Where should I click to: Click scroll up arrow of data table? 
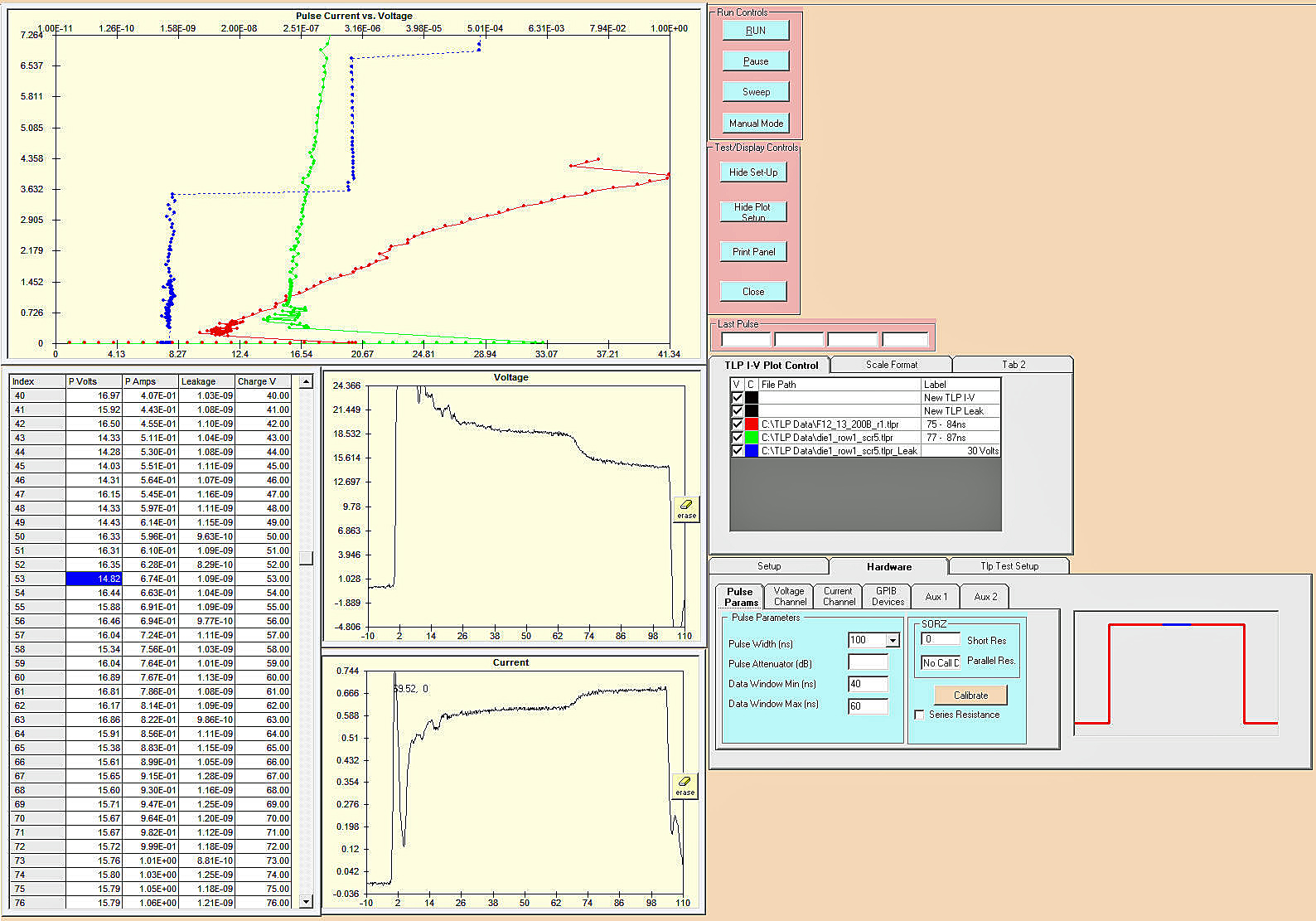click(x=306, y=381)
